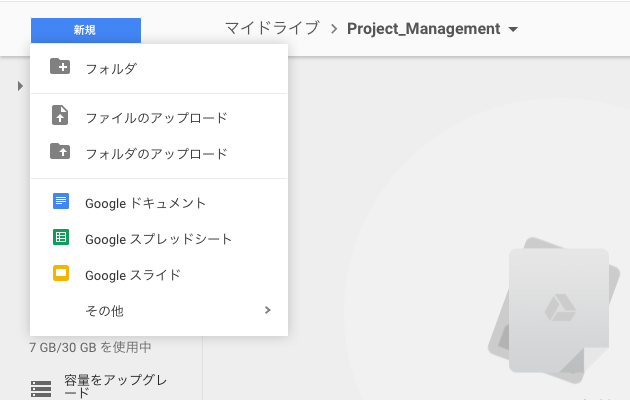Viewport: 630px width, 400px height.
Task: Choose ファイルのアップロード option
Action: [x=159, y=118]
